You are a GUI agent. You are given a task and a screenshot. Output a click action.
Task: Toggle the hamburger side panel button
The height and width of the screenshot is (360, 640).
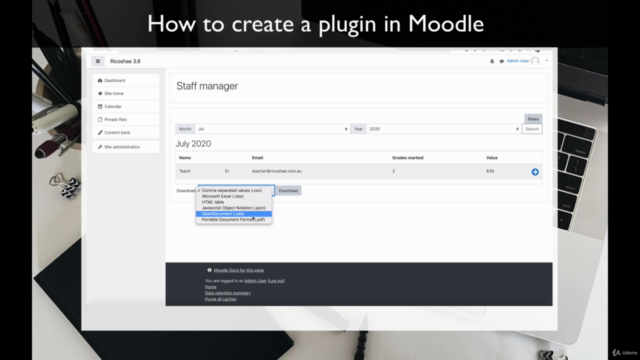pyautogui.click(x=98, y=61)
